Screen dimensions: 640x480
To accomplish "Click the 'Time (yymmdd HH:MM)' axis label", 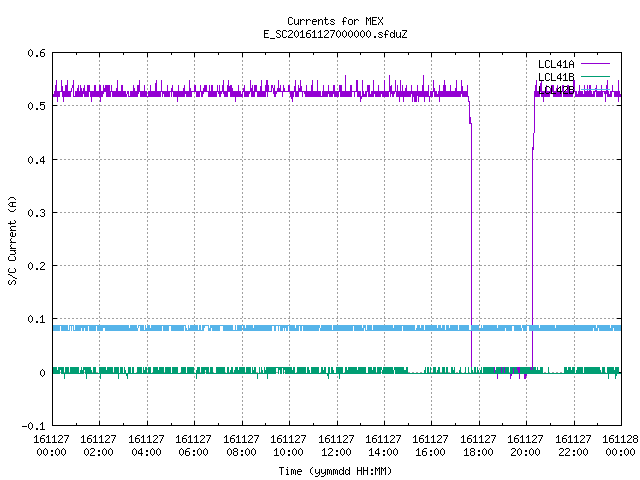I will (335, 471).
